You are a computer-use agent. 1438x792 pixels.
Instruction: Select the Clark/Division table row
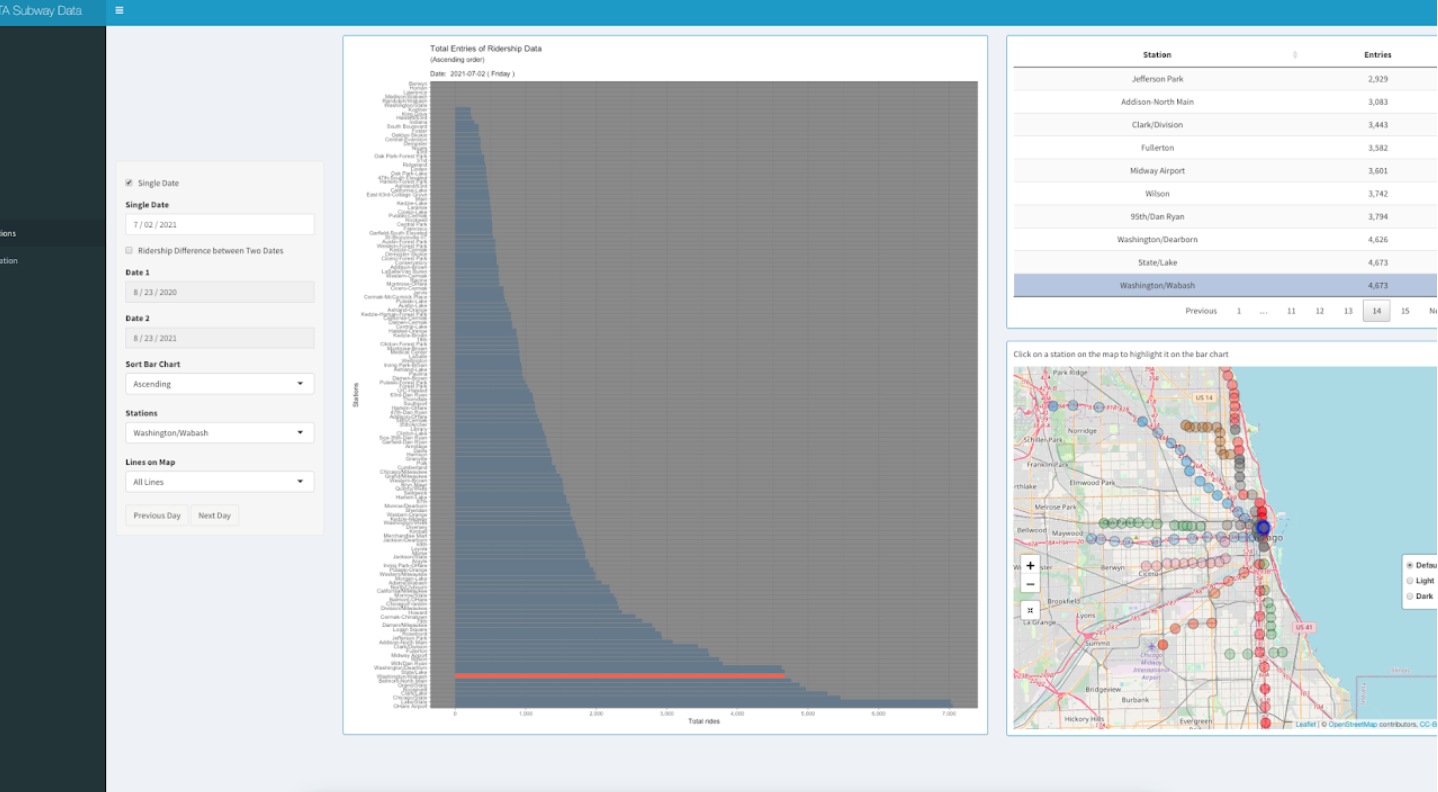pos(1226,124)
